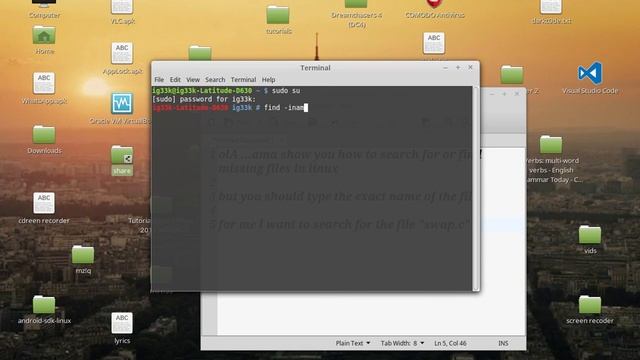This screenshot has width=640, height=360.
Task: Open the darkcode.txt file icon
Action: [551, 7]
